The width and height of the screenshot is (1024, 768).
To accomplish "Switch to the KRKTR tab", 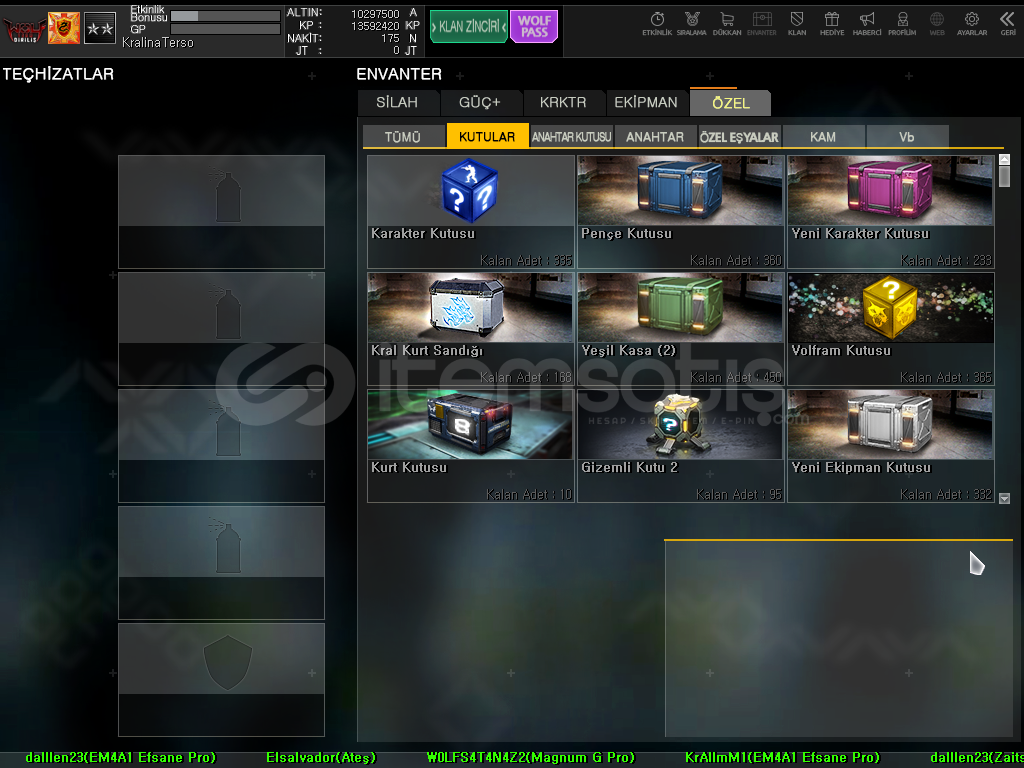I will (x=563, y=103).
